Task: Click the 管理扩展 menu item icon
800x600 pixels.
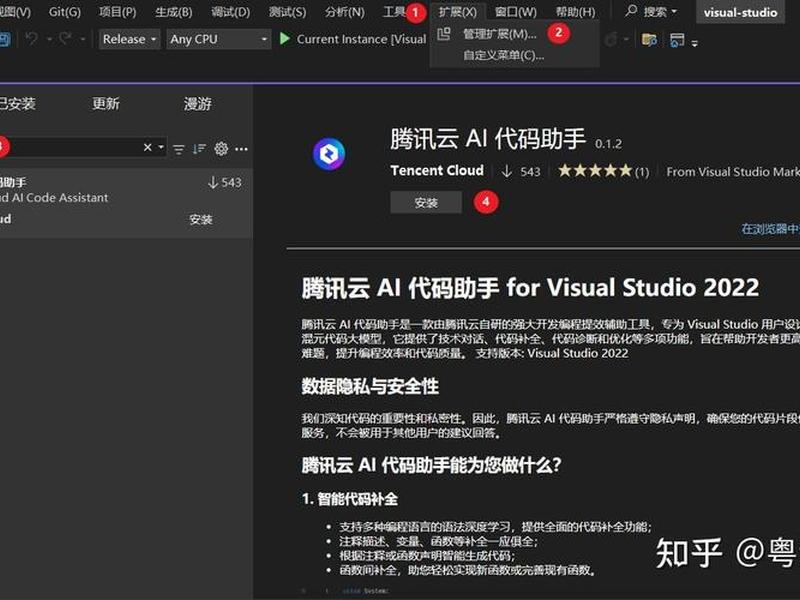Action: (444, 34)
